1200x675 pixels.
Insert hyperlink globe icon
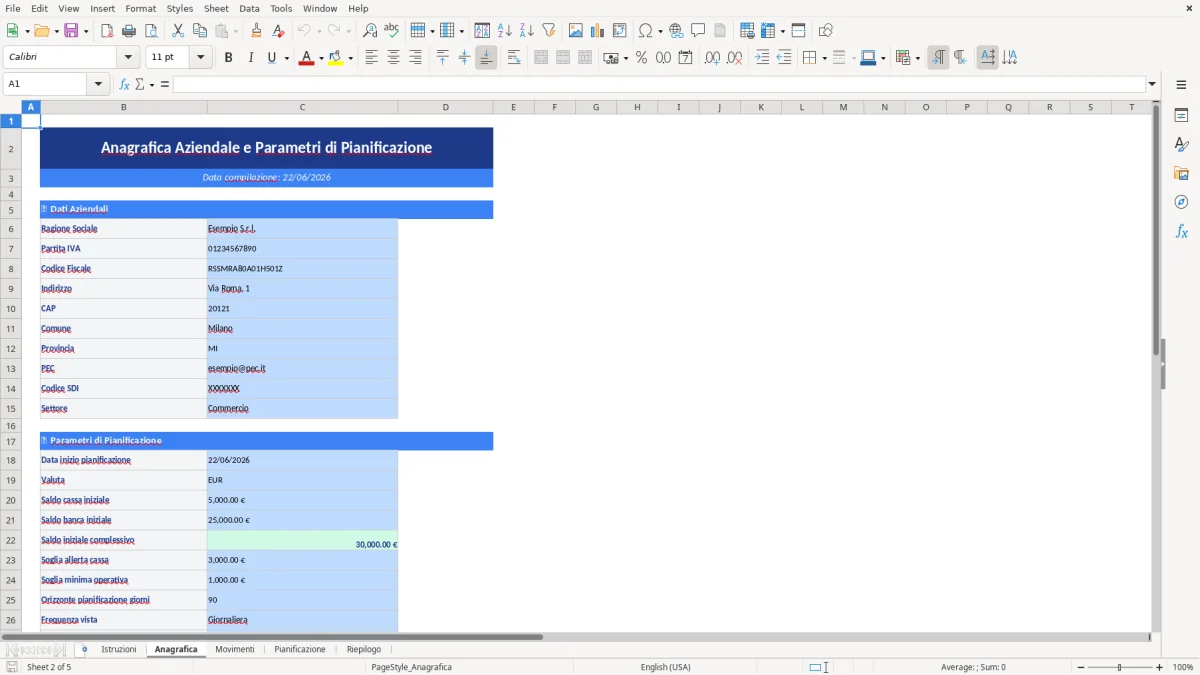coord(676,31)
